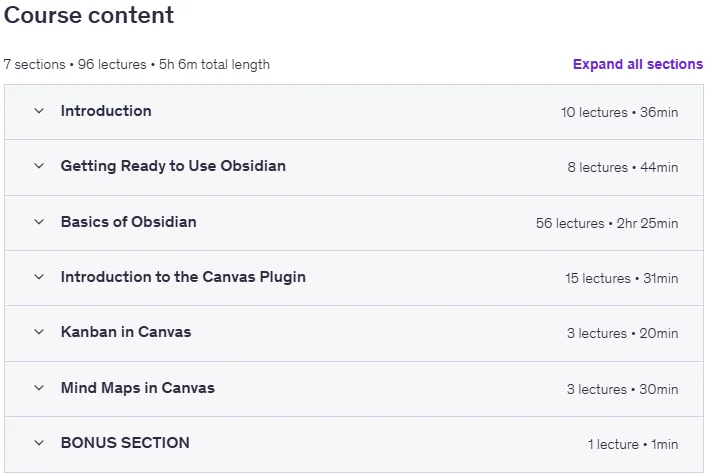This screenshot has width=708, height=476.
Task: Expand the Mind Maps in Canvas chevron
Action: [x=39, y=388]
